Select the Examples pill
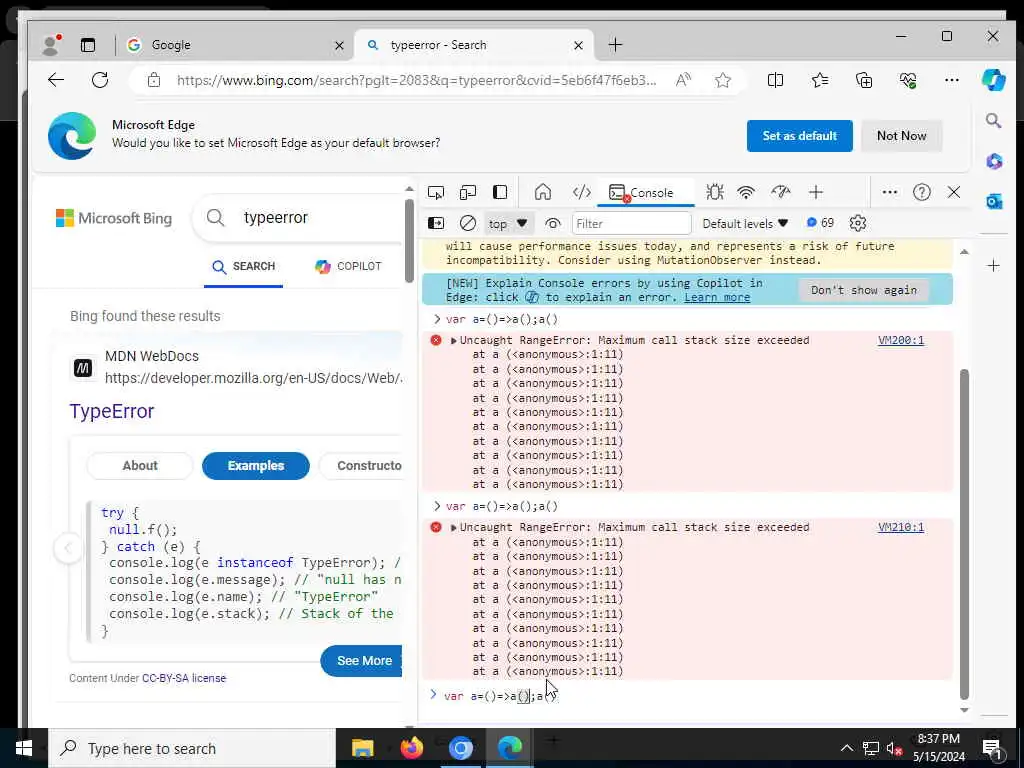This screenshot has height=768, width=1024. (255, 466)
